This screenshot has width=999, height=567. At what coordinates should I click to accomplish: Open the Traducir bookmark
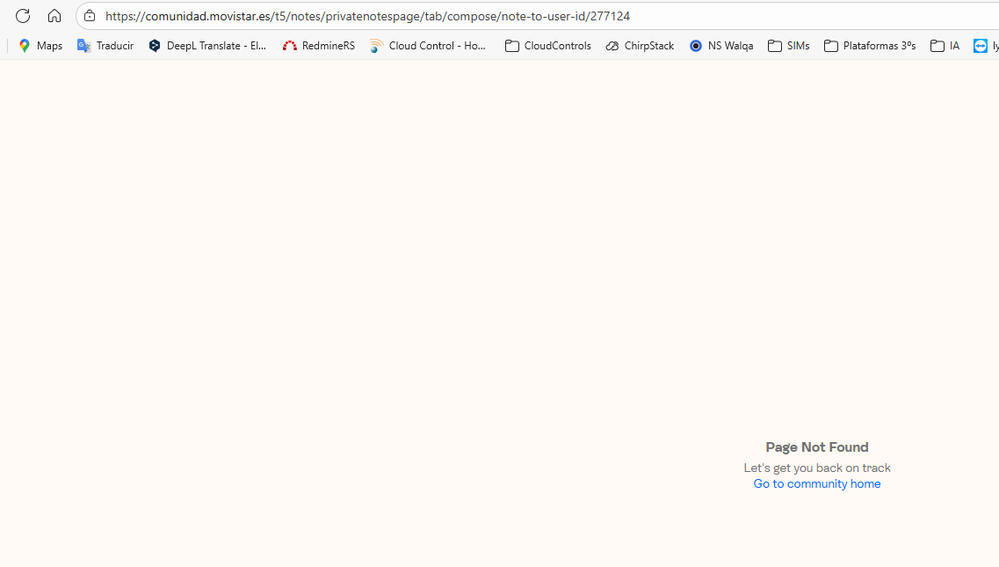(105, 46)
